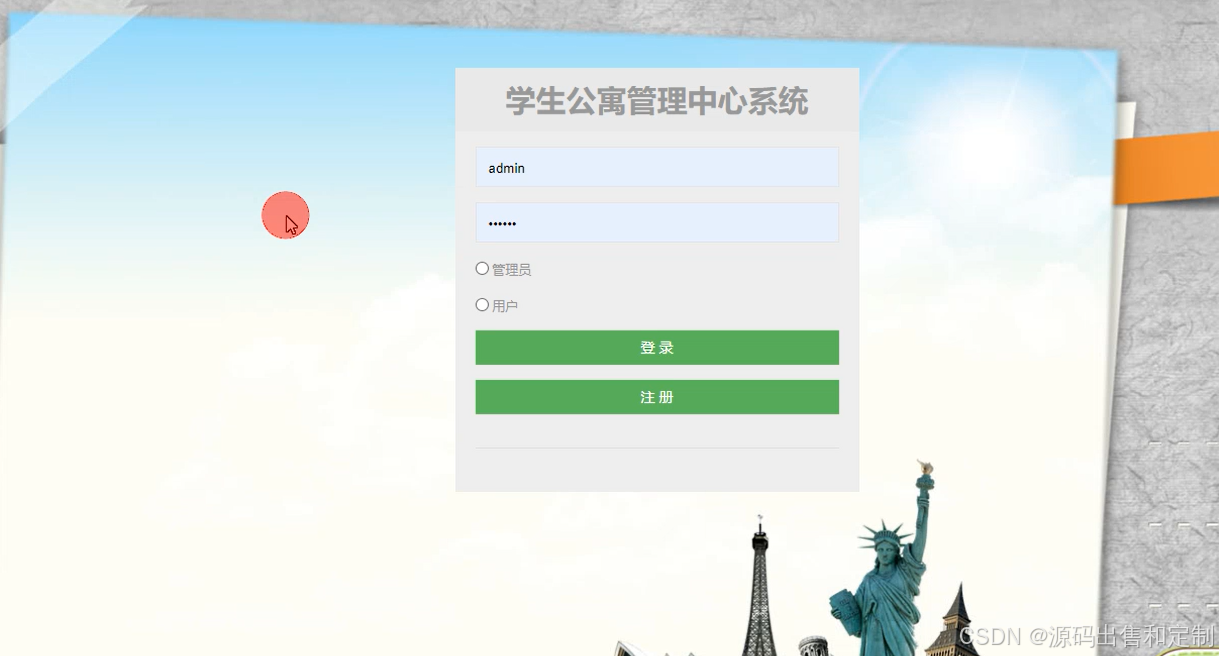
Task: Select the 用户 radio button
Action: (x=482, y=305)
